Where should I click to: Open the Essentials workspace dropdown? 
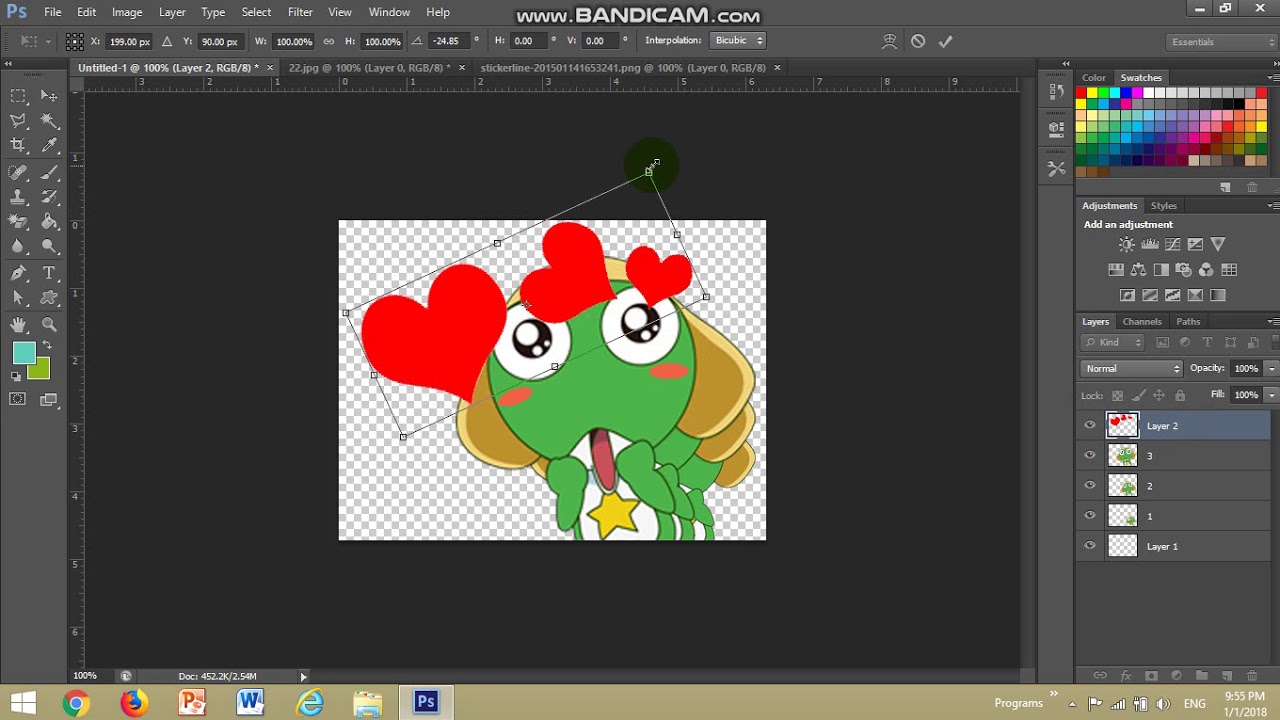1222,42
